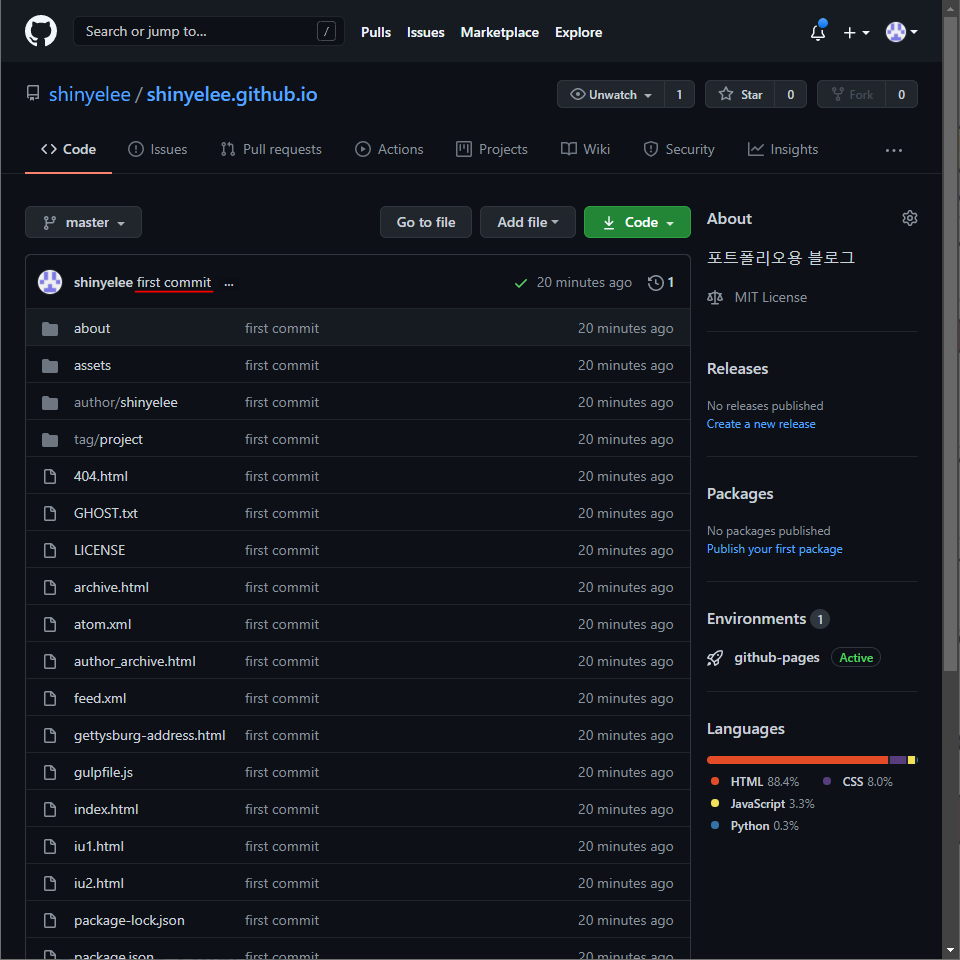Switch to the Wiki tab
960x960 pixels.
585,149
